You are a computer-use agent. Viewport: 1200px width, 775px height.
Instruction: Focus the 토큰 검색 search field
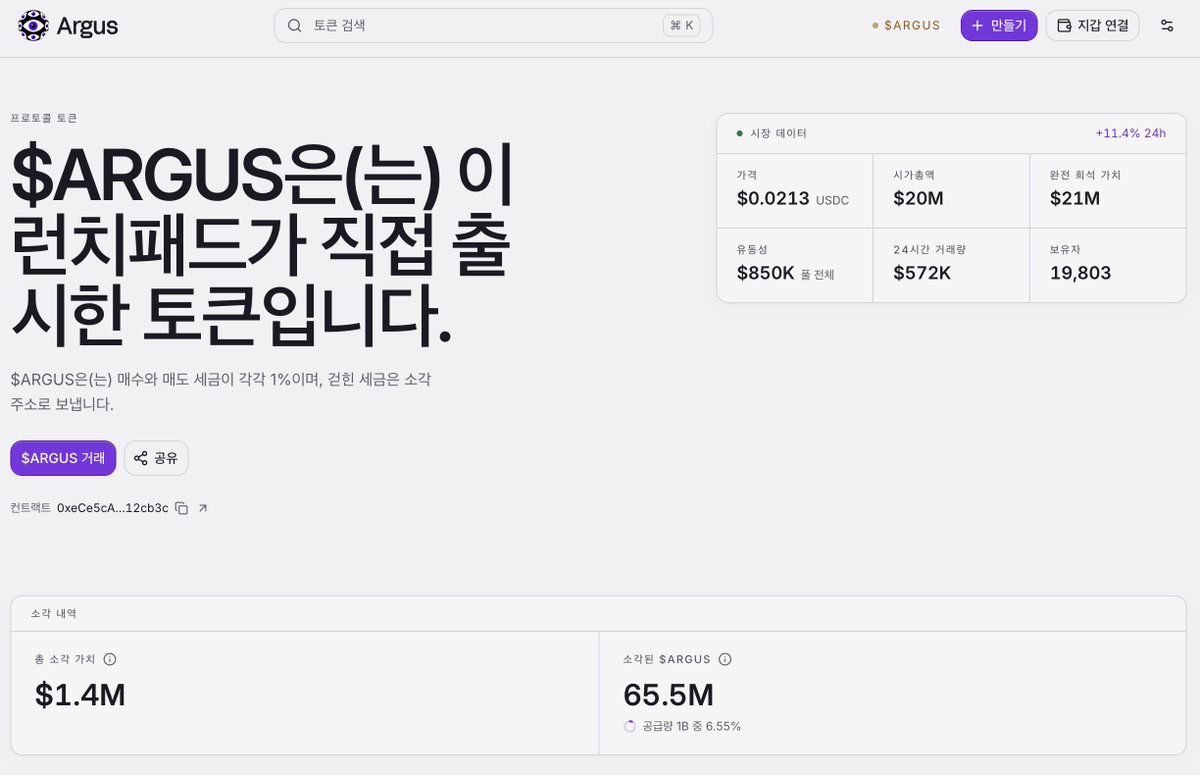(493, 26)
